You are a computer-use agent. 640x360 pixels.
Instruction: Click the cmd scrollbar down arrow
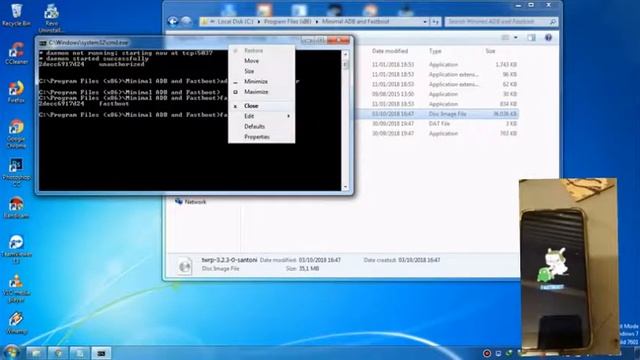tap(345, 187)
